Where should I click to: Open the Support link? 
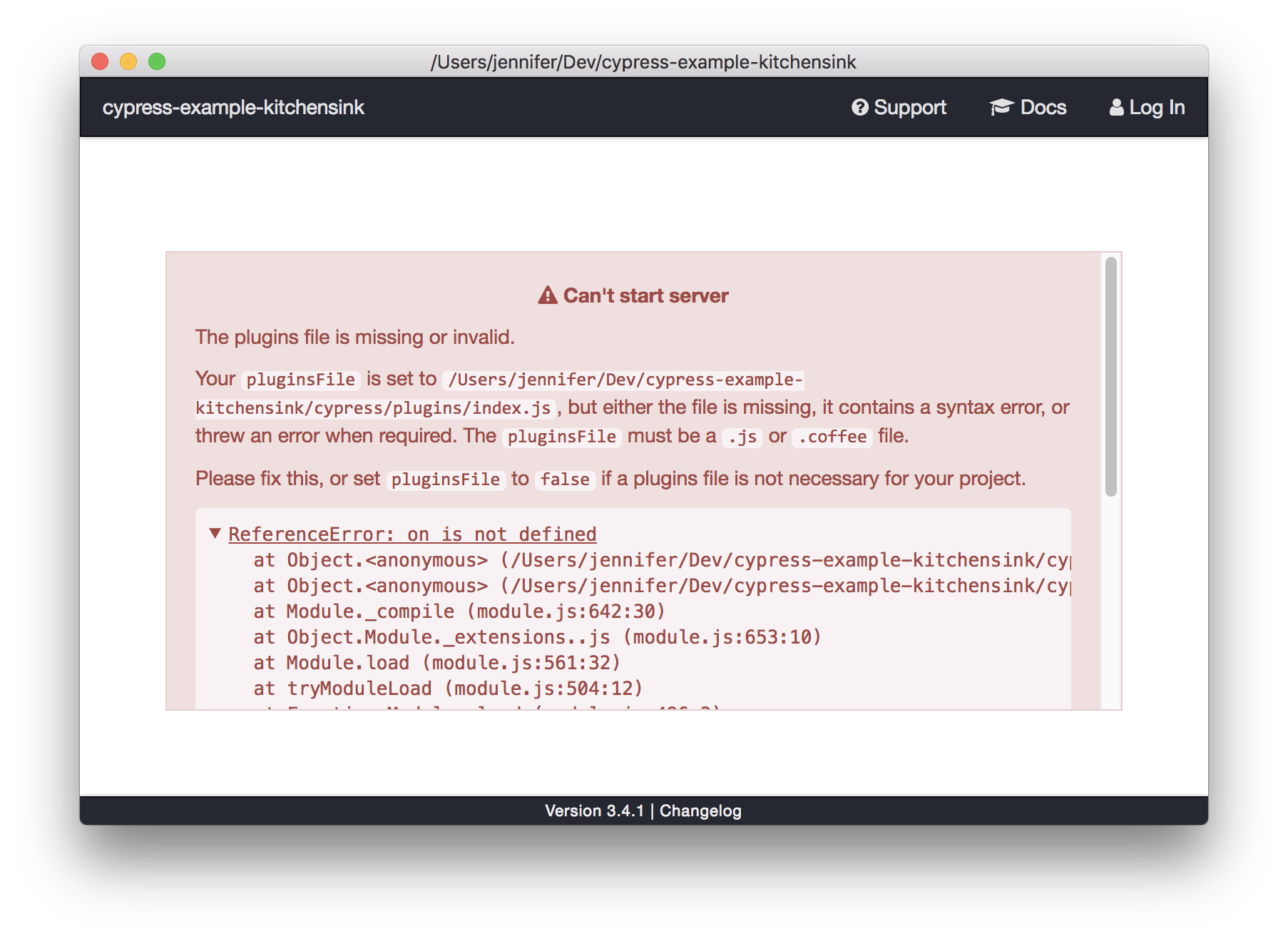tap(899, 107)
